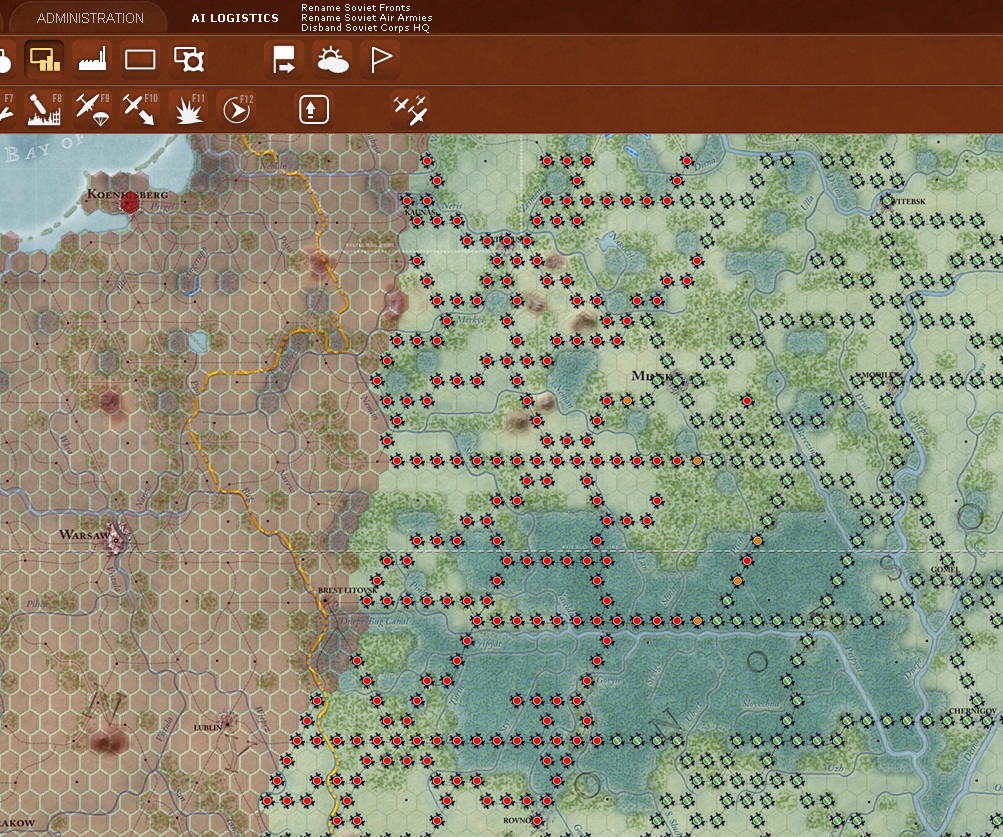Click the Gomel map label
1003x837 pixels.
[x=945, y=570]
